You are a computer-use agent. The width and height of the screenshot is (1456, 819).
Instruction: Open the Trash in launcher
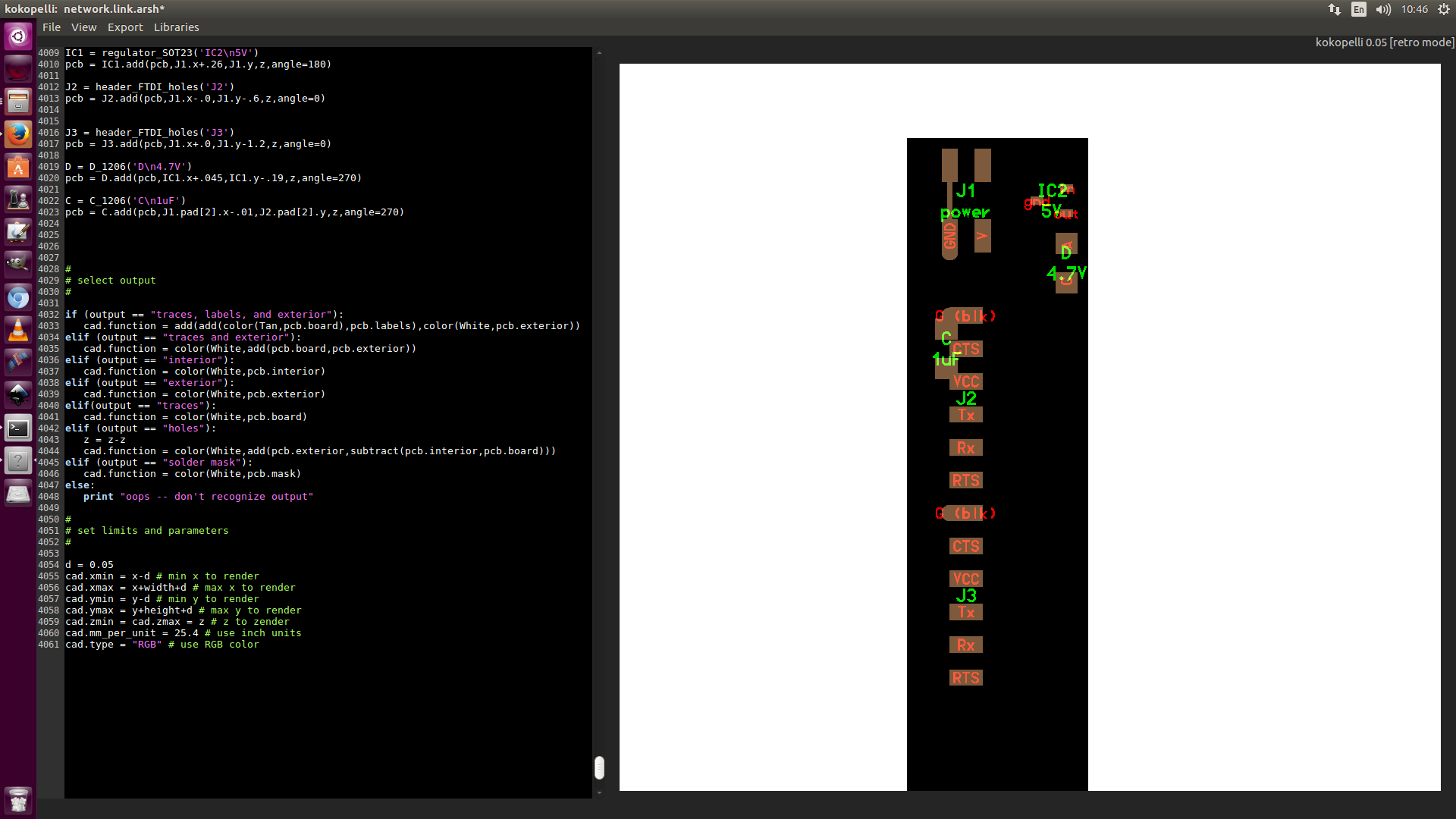(18, 799)
